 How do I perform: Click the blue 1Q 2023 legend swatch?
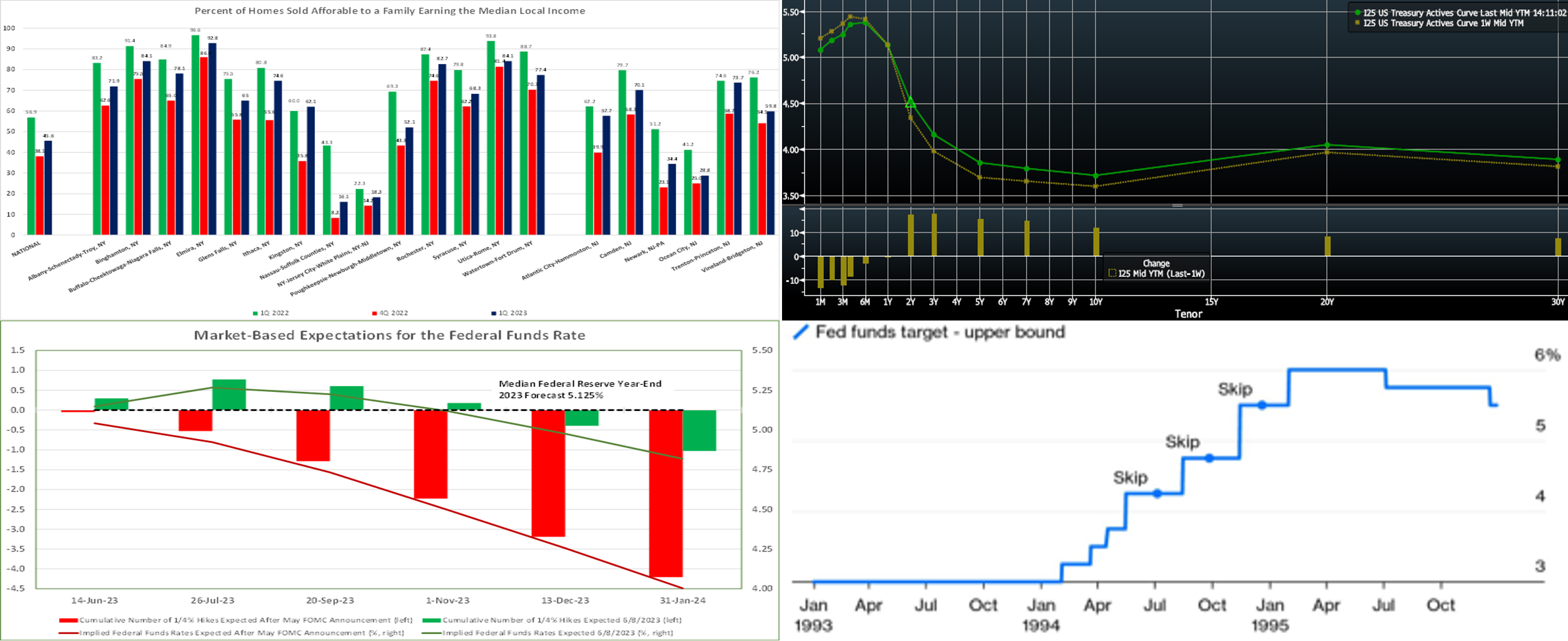tap(494, 313)
